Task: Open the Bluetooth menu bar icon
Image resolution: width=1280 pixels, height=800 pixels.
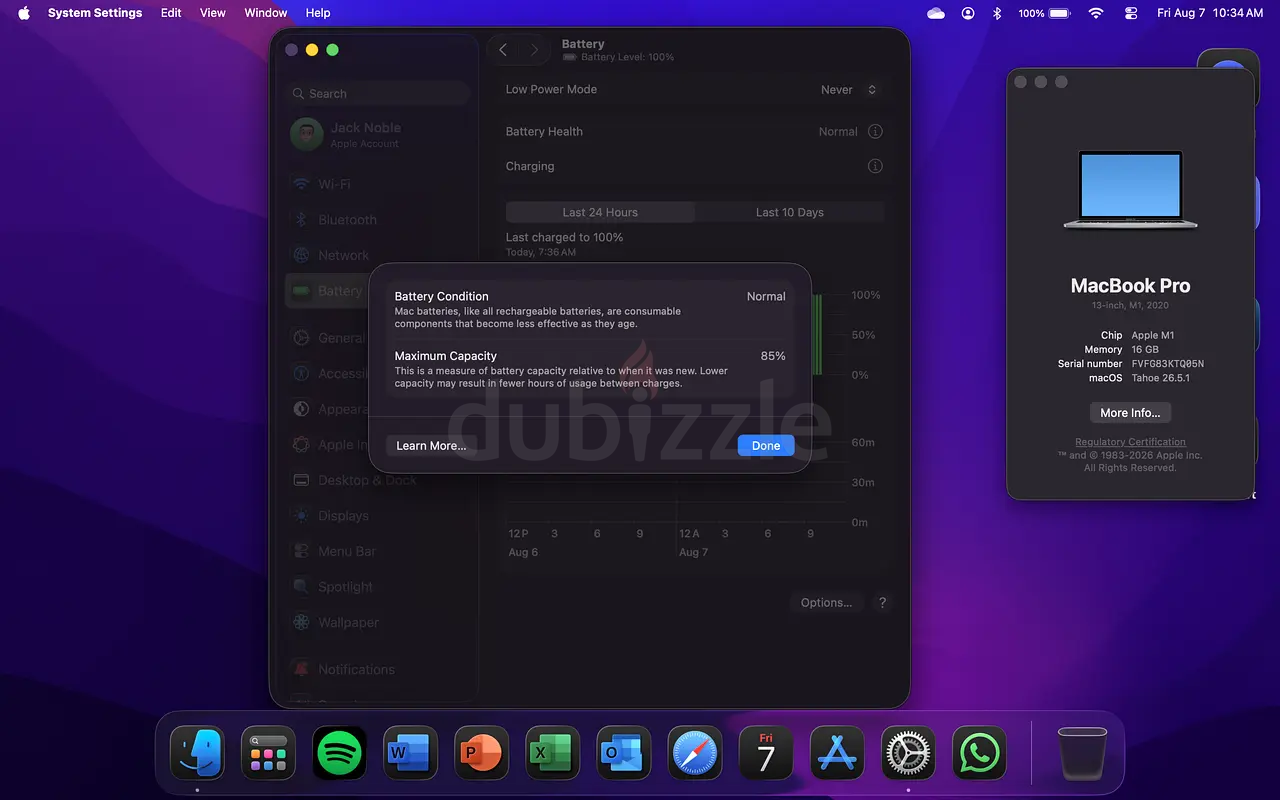Action: click(996, 13)
